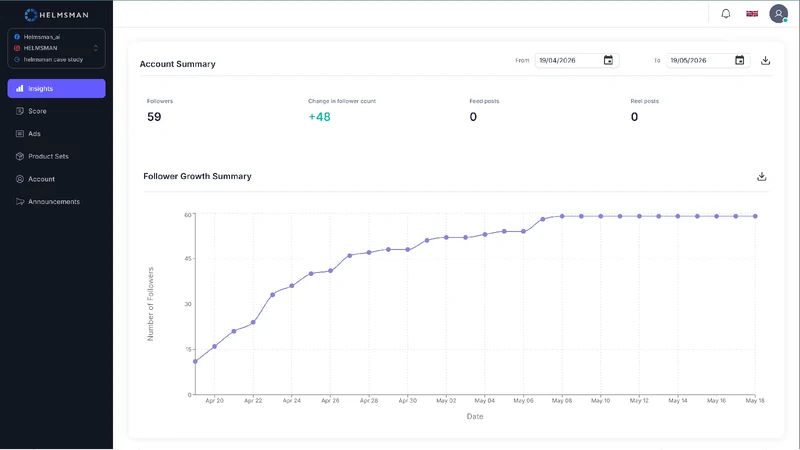This screenshot has width=800, height=450.
Task: Open the To date calendar picker
Action: (739, 60)
